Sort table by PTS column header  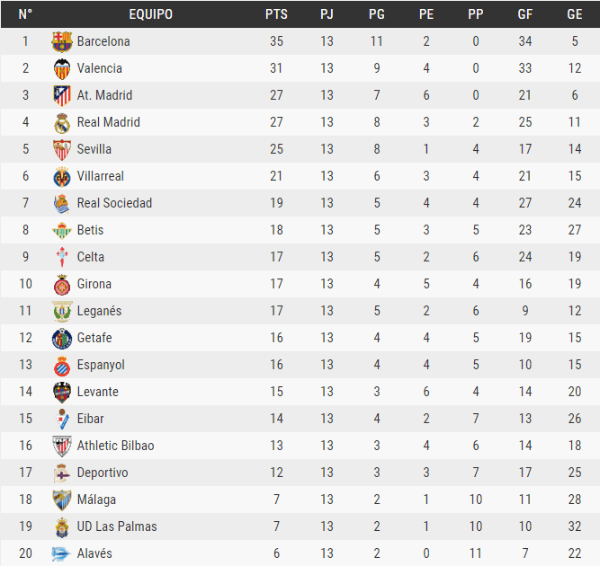(276, 14)
